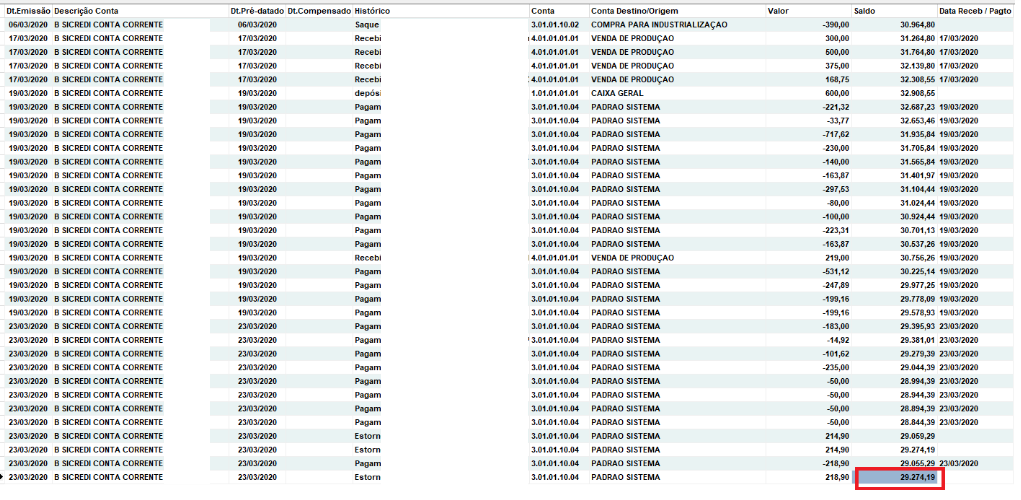Screen dimensions: 1021x500
Task: Select the CAIXA GERAL cell
Action: pyautogui.click(x=619, y=92)
